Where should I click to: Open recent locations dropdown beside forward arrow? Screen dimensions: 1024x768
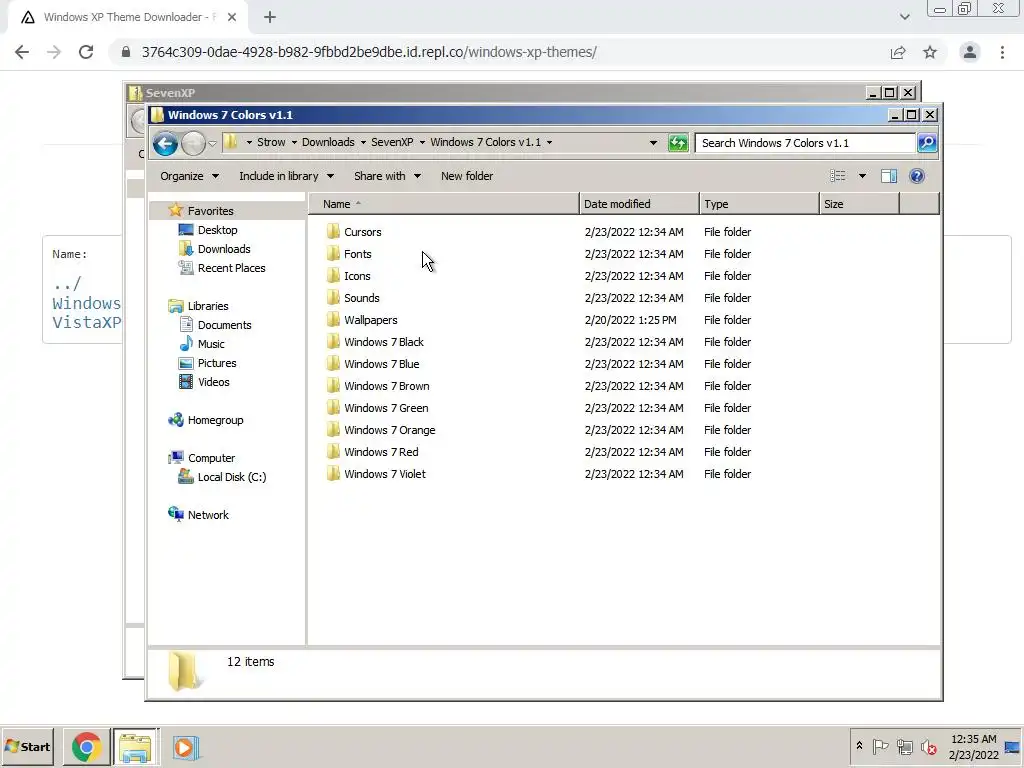[212, 144]
